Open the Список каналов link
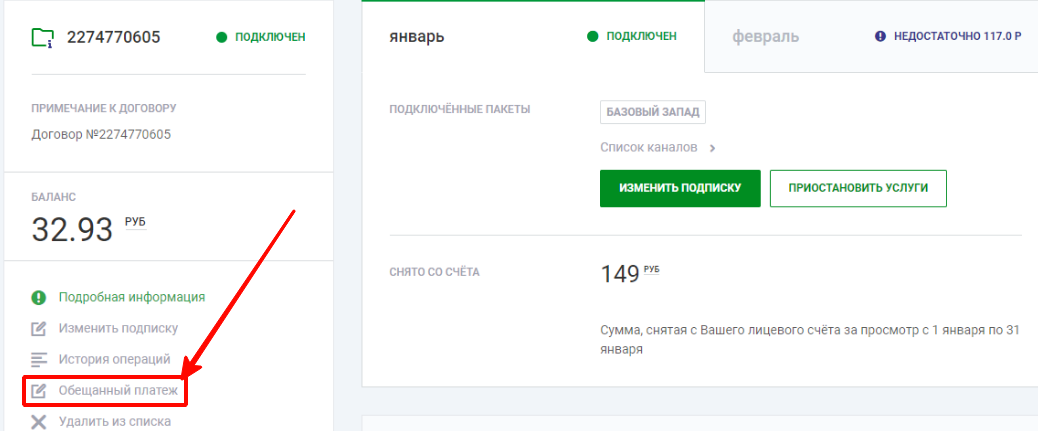This screenshot has height=431, width=1038. [648, 147]
